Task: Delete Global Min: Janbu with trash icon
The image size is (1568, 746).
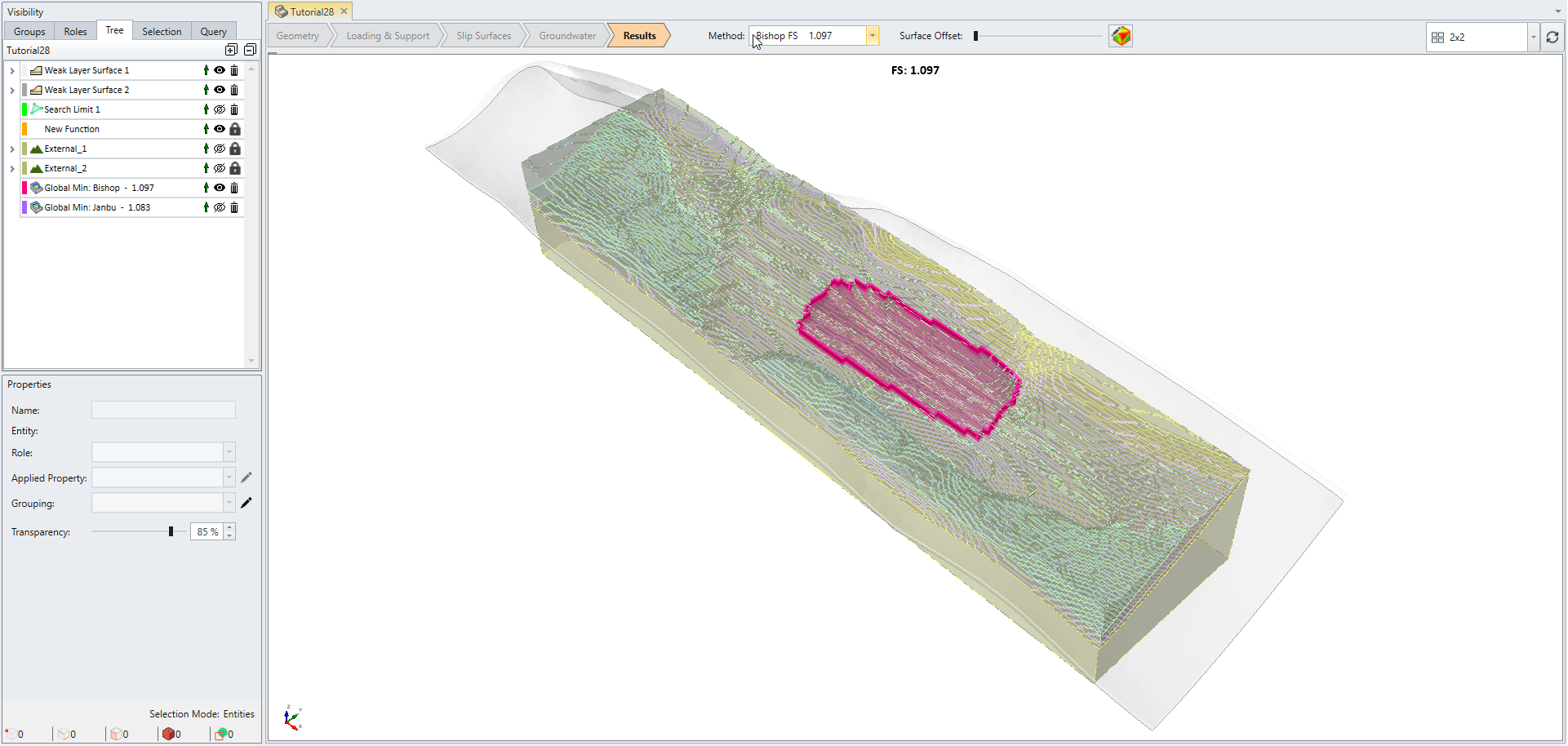Action: coord(234,207)
